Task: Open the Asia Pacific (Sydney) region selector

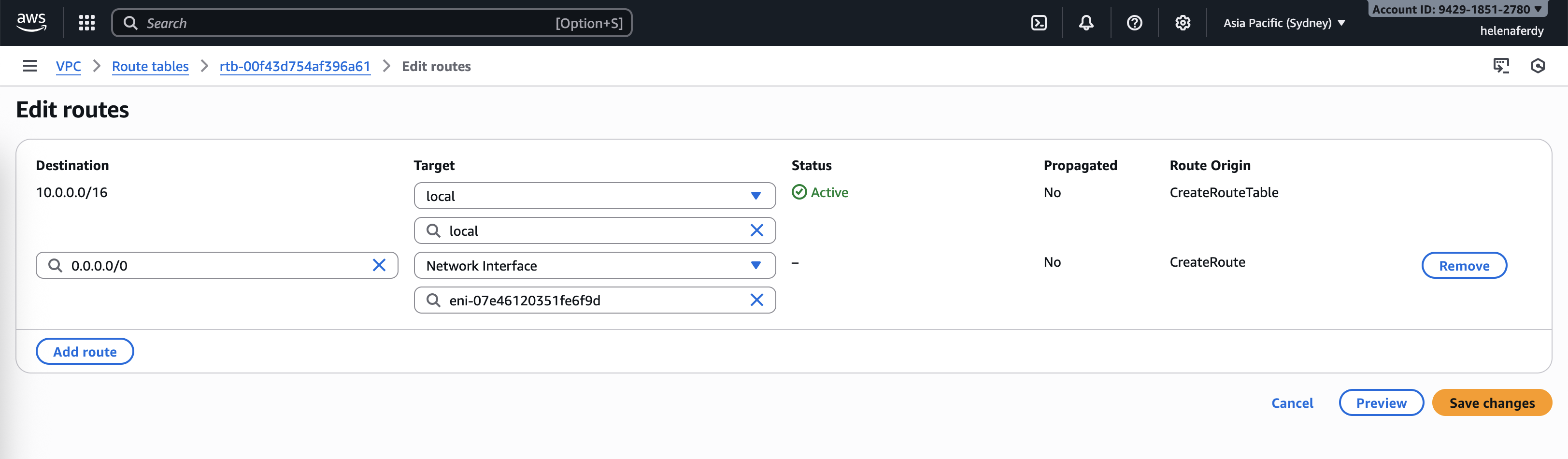Action: [1284, 23]
